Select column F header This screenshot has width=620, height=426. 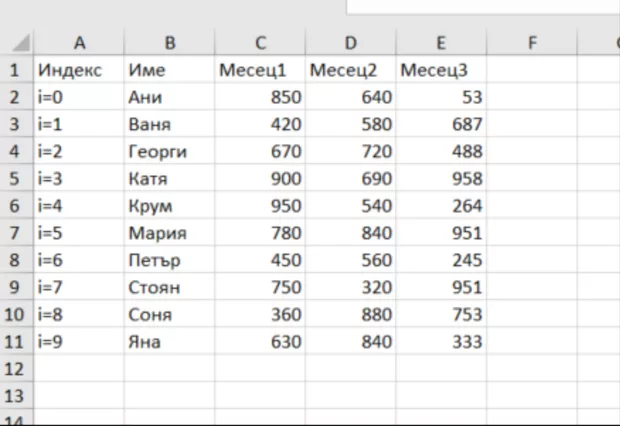531,43
